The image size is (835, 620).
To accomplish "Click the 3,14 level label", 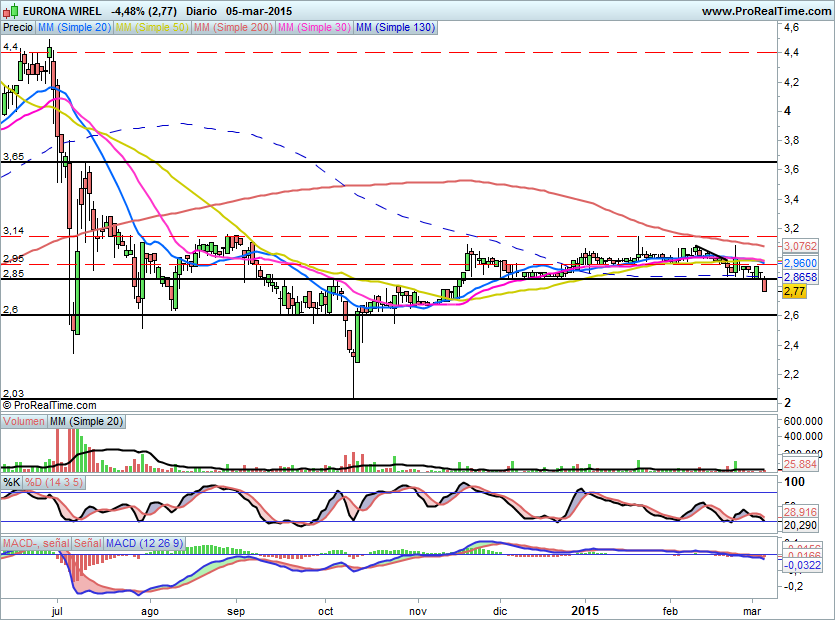I will (13, 231).
